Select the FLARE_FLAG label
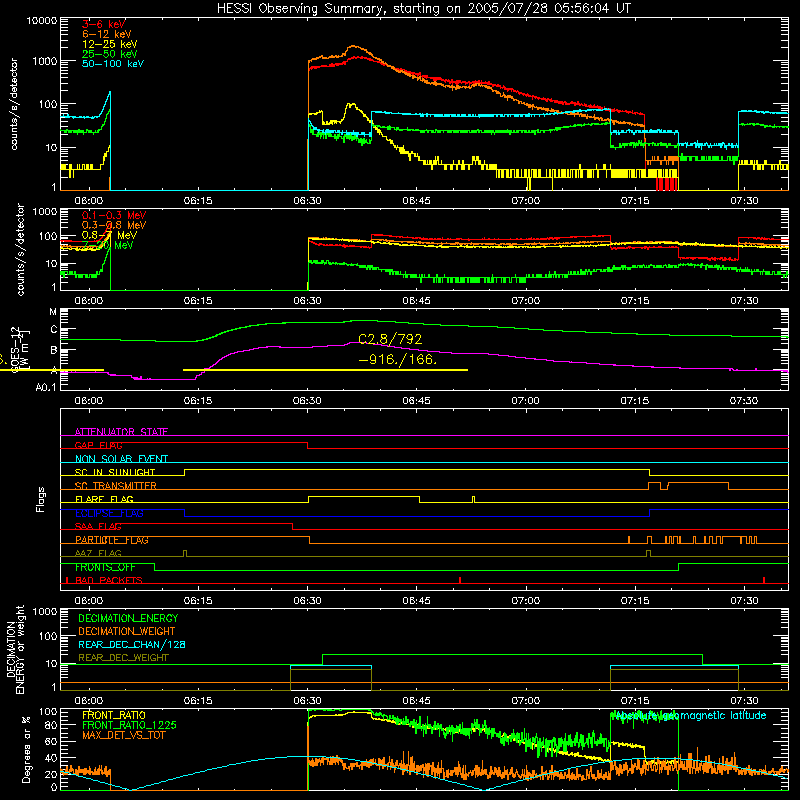 tap(104, 499)
